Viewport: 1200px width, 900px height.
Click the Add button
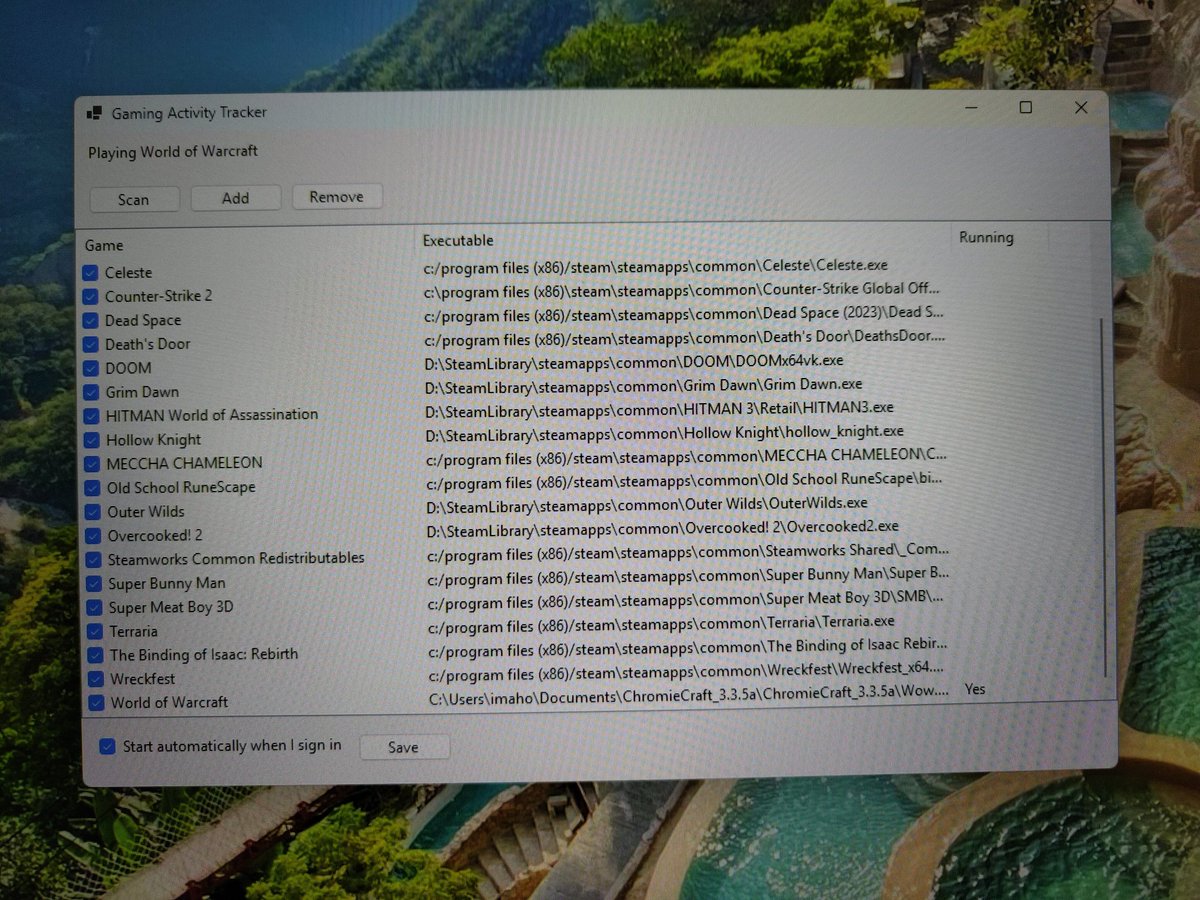235,198
